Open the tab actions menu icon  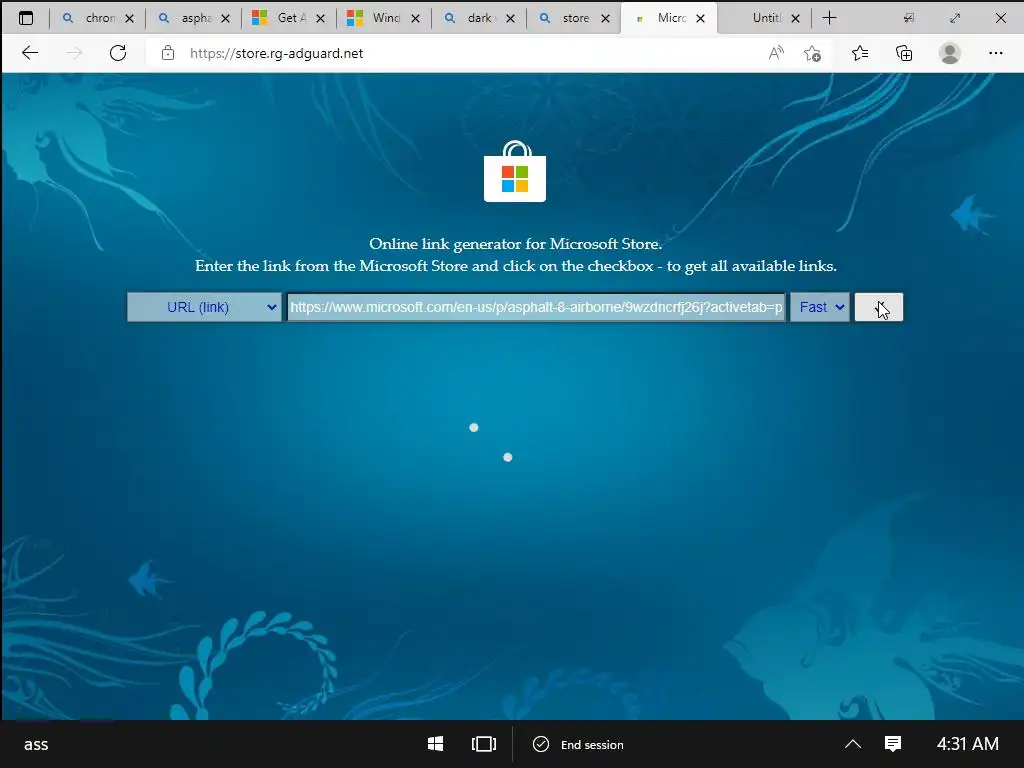pyautogui.click(x=25, y=18)
